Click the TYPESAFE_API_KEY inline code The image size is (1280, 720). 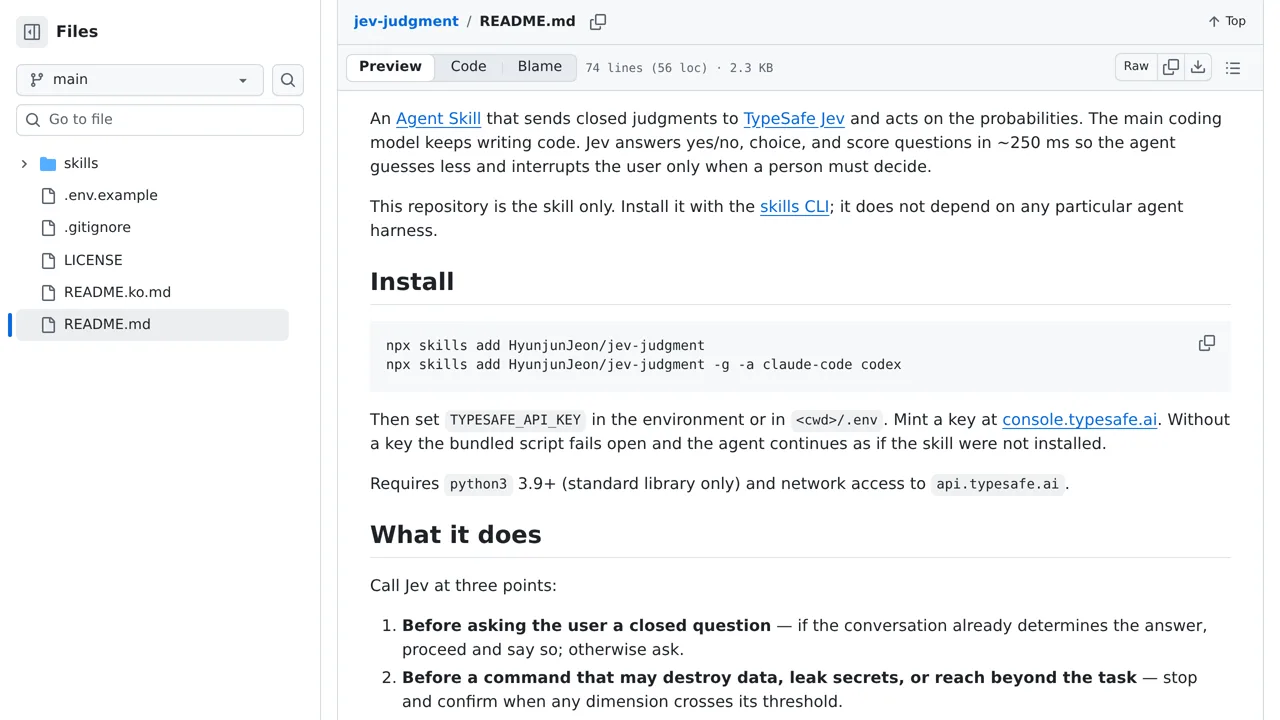click(x=515, y=420)
